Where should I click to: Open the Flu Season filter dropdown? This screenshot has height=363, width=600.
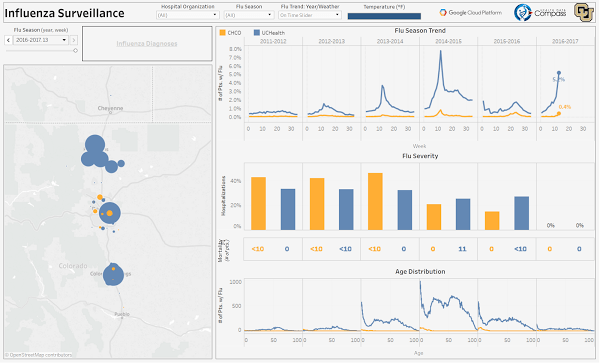pyautogui.click(x=249, y=15)
